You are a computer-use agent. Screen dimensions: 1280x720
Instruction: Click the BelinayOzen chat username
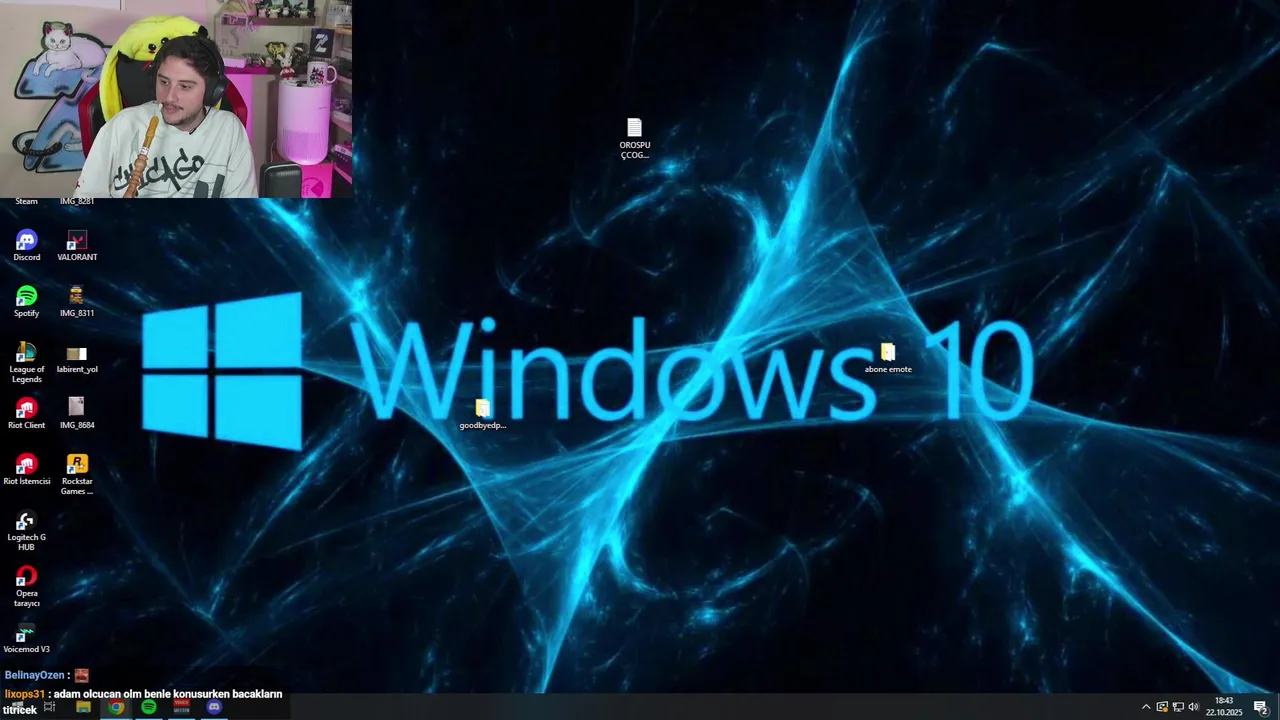click(x=35, y=676)
